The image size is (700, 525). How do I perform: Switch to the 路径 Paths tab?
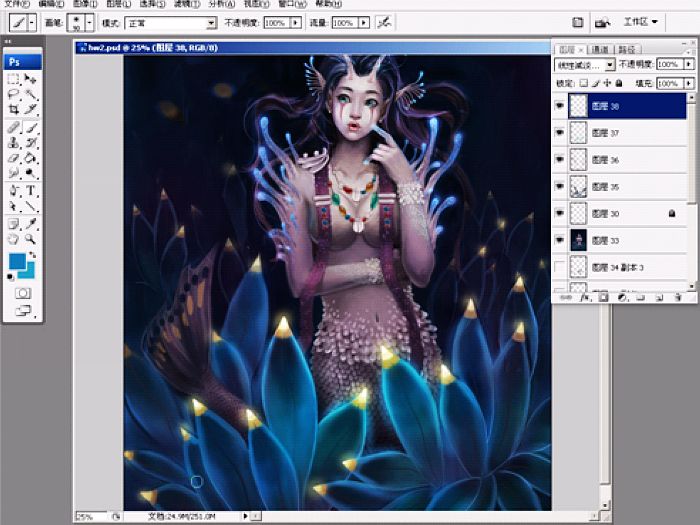[x=627, y=49]
